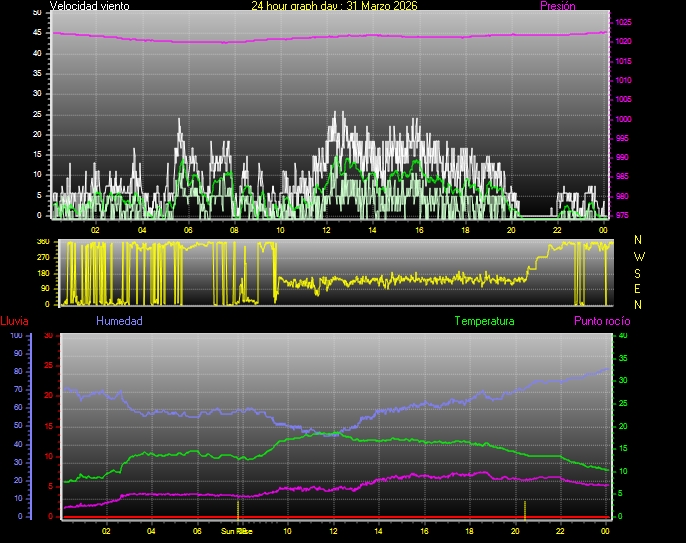The image size is (686, 543).
Task: Click the 24 hour graph date title
Action: click(334, 6)
